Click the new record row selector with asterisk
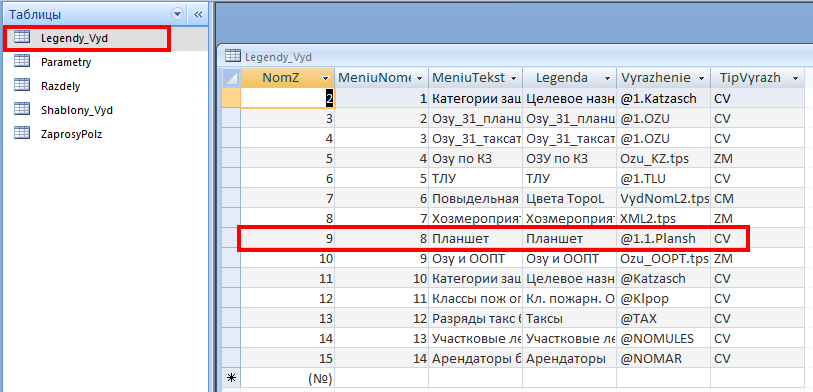This screenshot has height=392, width=813. point(231,378)
